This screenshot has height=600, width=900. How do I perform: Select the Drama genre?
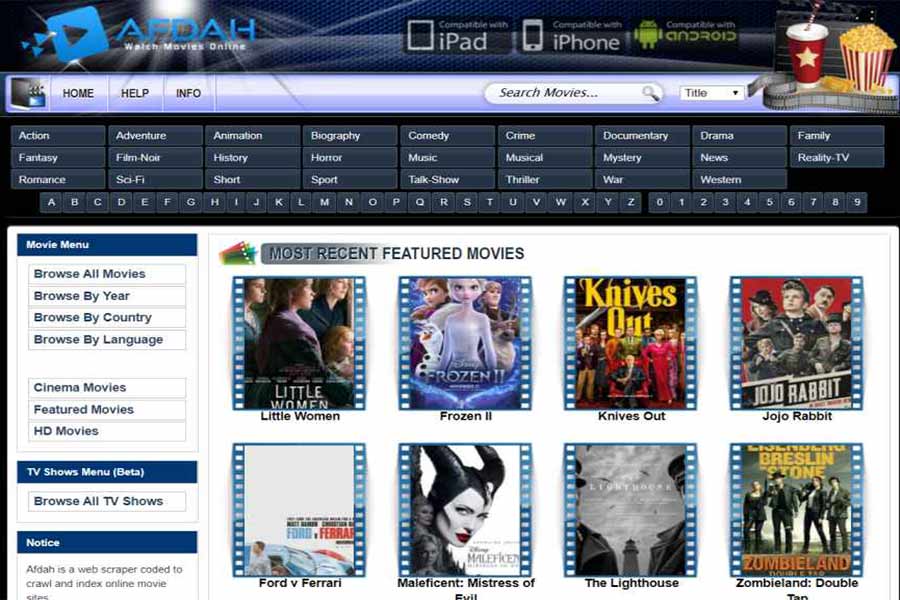(739, 136)
